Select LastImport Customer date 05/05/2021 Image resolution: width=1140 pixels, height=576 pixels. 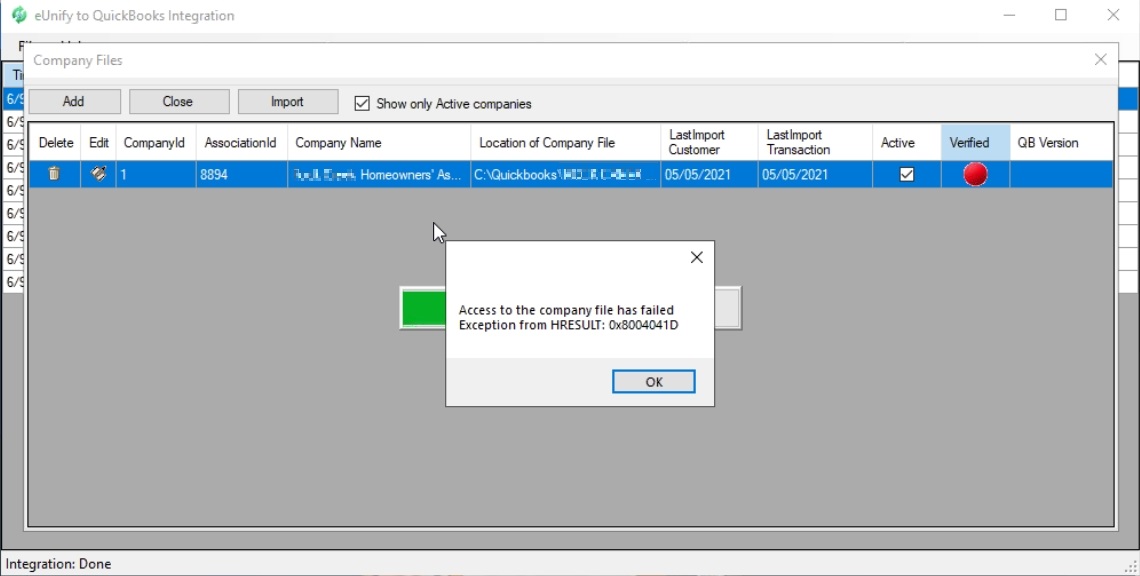coord(709,175)
